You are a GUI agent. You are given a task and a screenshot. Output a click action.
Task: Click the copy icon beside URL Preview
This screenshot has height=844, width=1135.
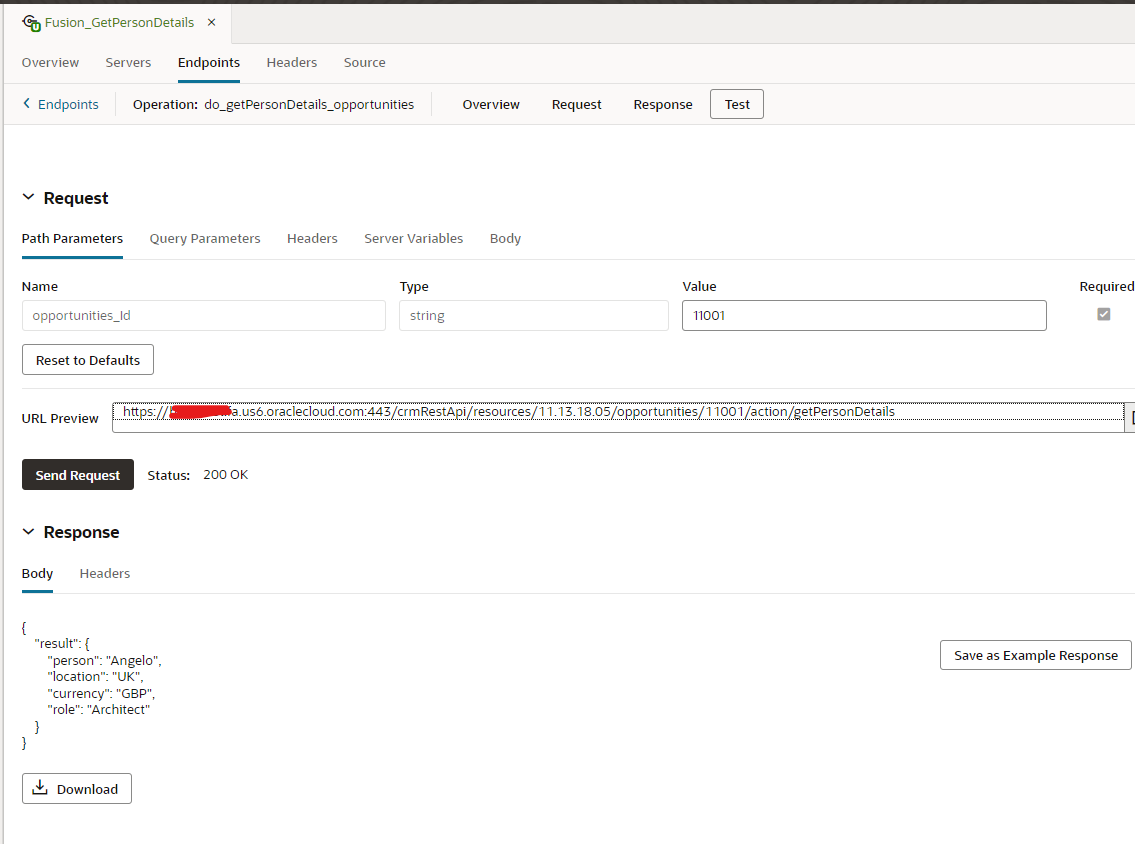coord(1130,418)
